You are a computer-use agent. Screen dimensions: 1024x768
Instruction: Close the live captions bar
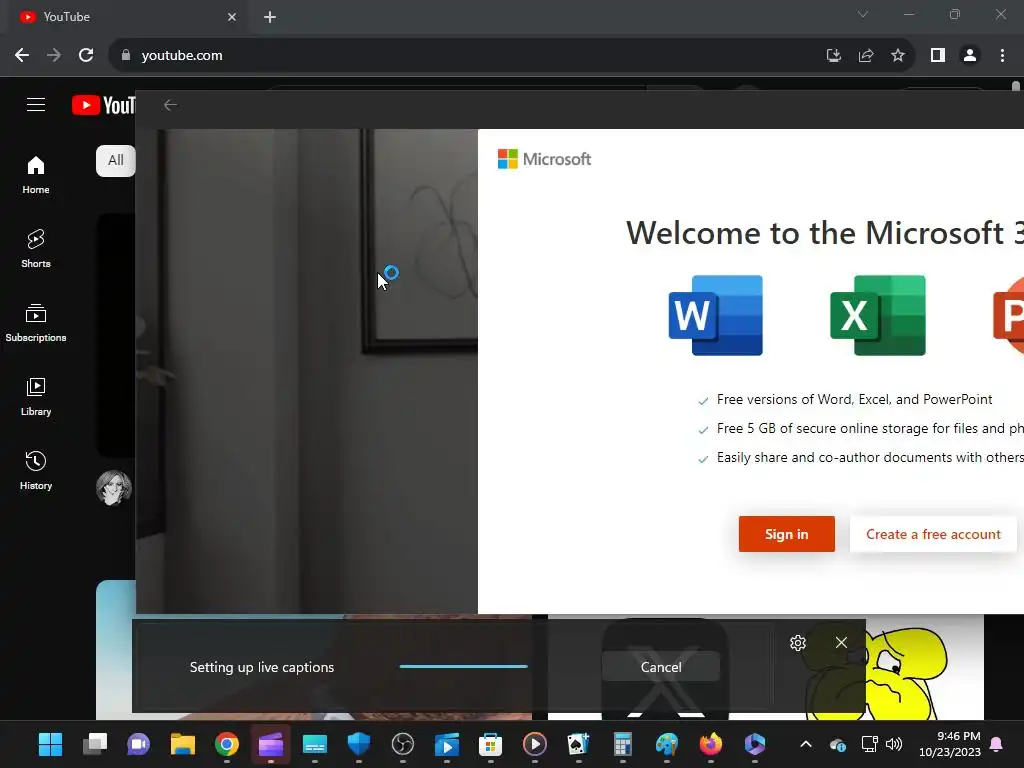click(x=841, y=643)
